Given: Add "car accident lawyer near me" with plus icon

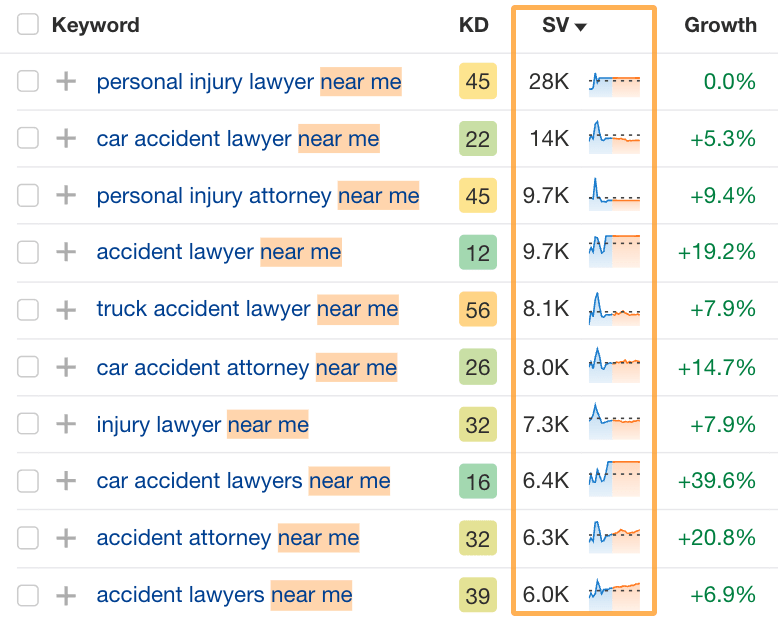Looking at the screenshot, I should [66, 139].
